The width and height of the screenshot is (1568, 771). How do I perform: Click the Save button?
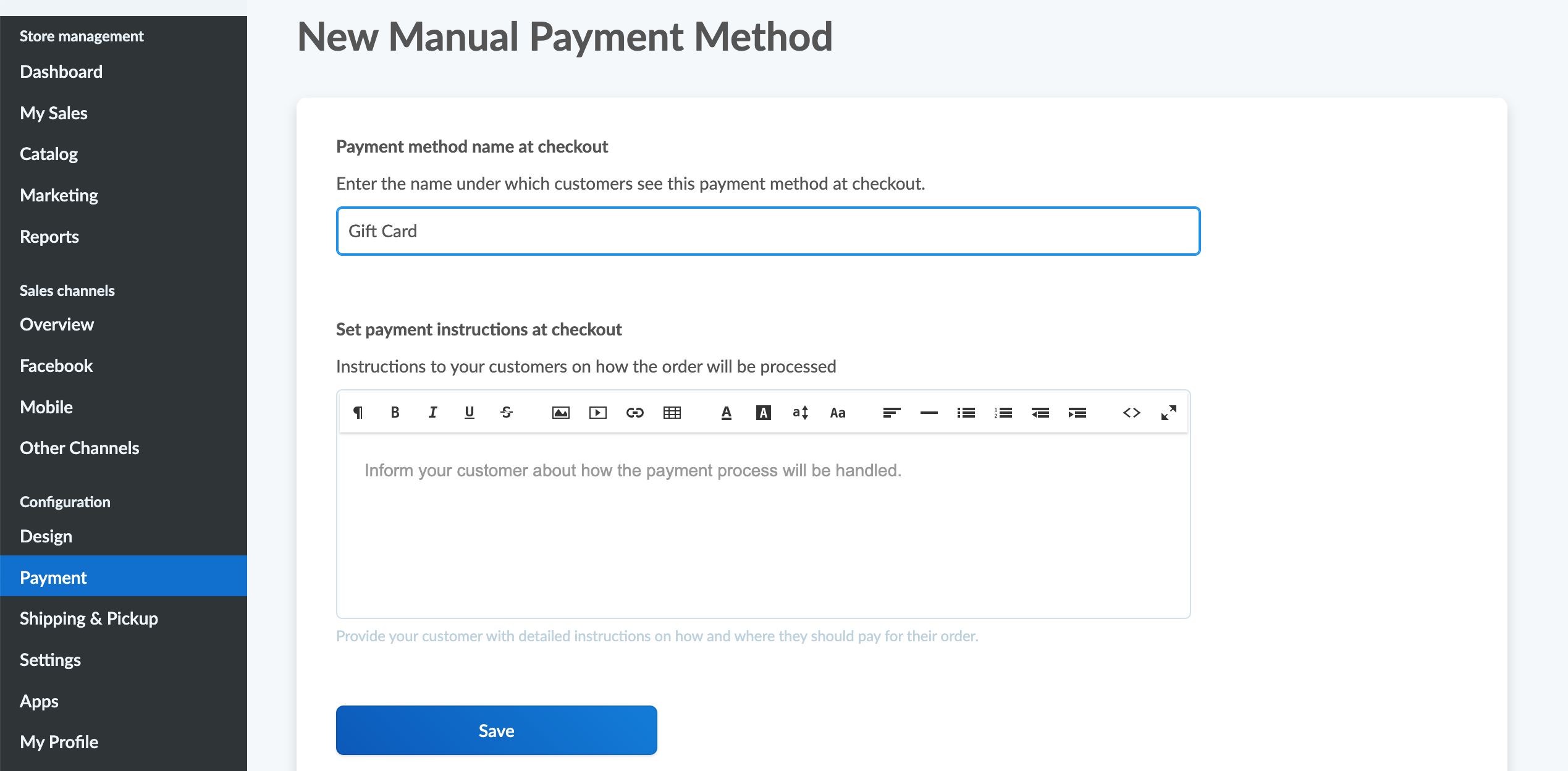click(496, 730)
